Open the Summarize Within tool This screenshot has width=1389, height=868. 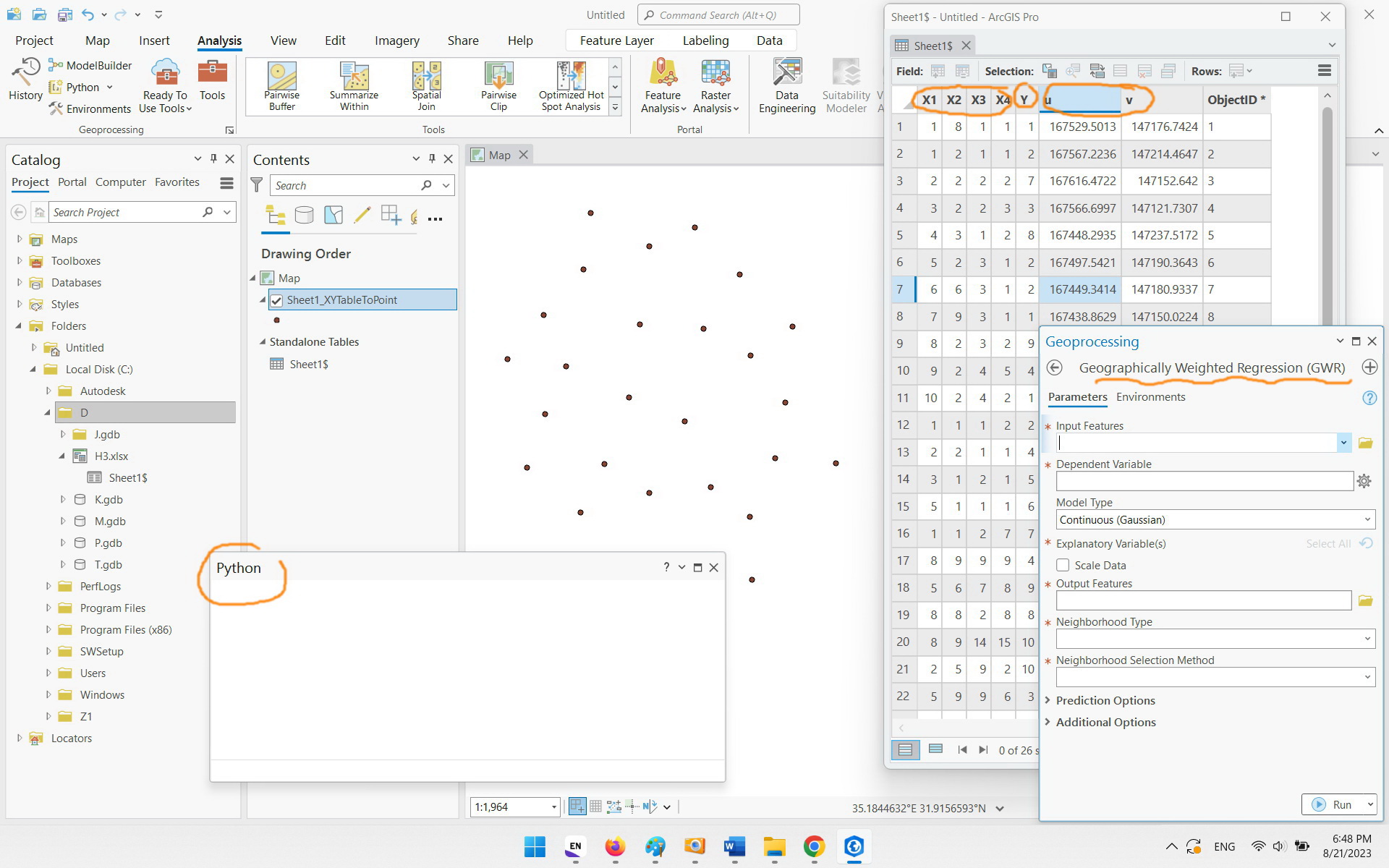(354, 86)
